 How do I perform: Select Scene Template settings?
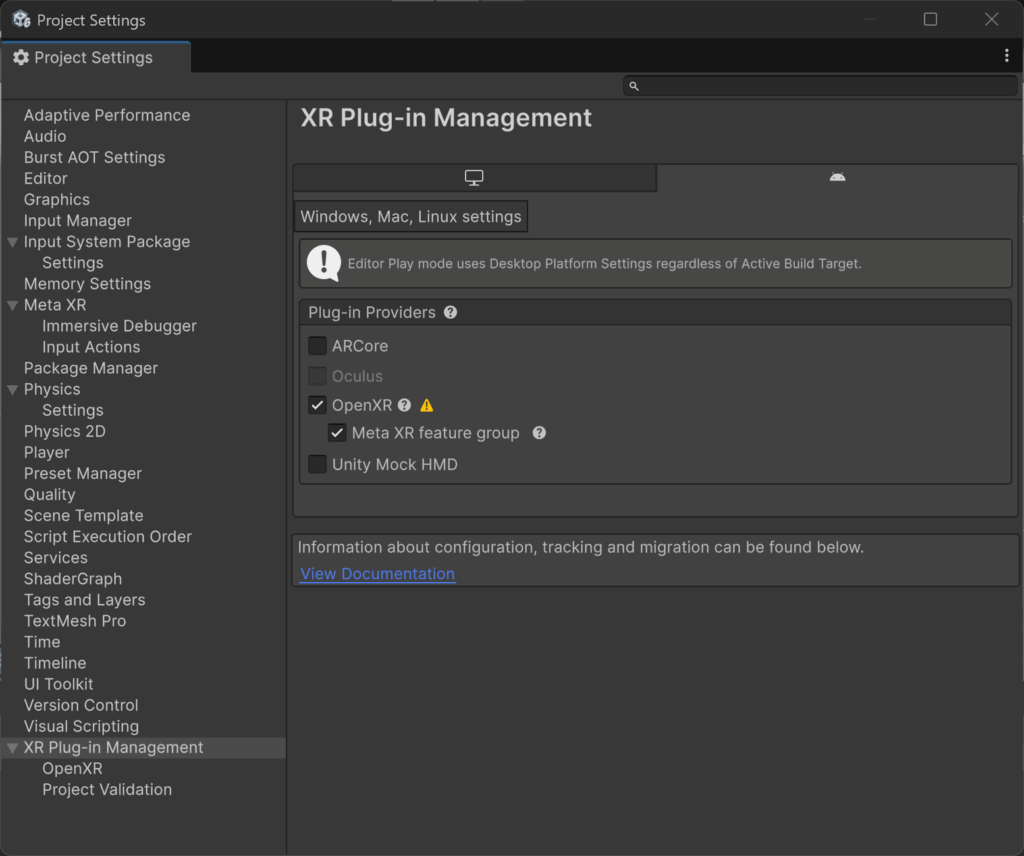[84, 516]
